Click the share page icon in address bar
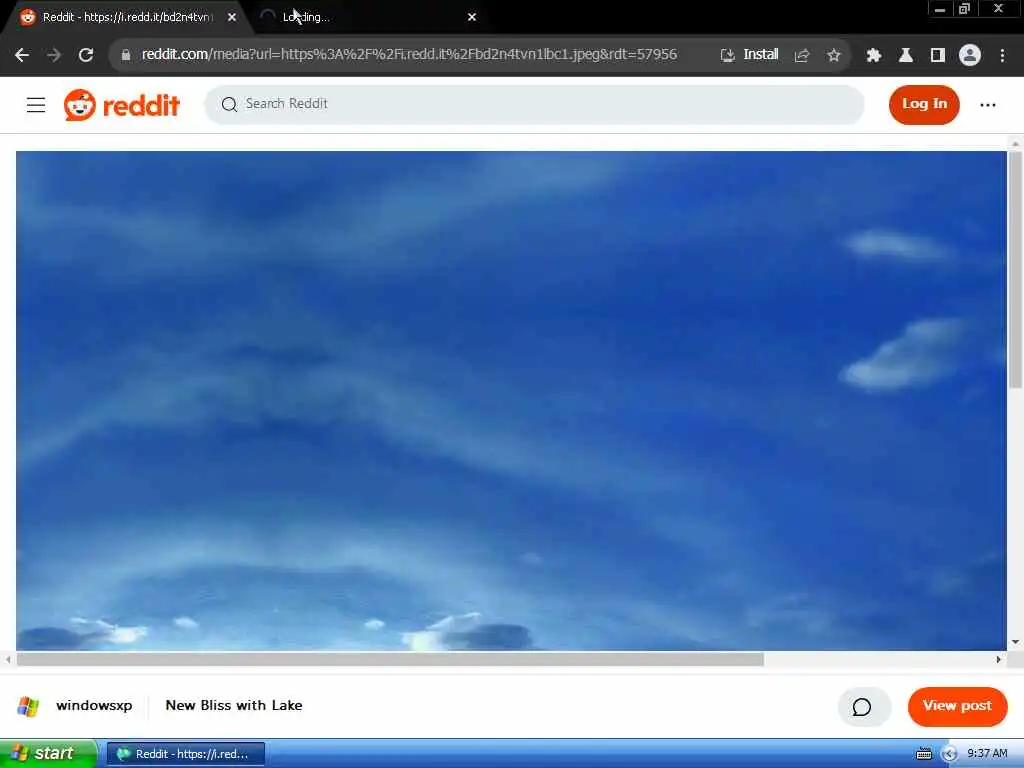Screen dimensions: 1024x768 (802, 56)
